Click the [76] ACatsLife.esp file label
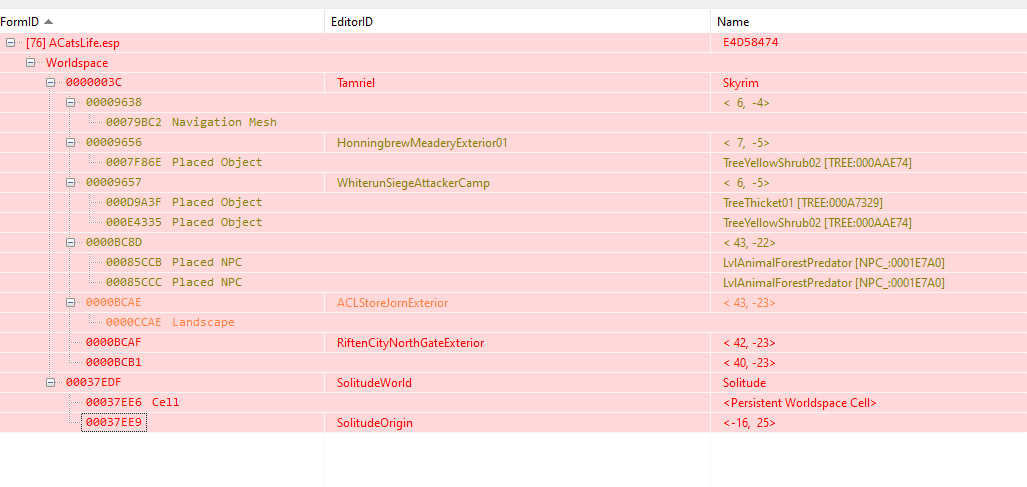Image resolution: width=1027 pixels, height=487 pixels. tap(73, 43)
